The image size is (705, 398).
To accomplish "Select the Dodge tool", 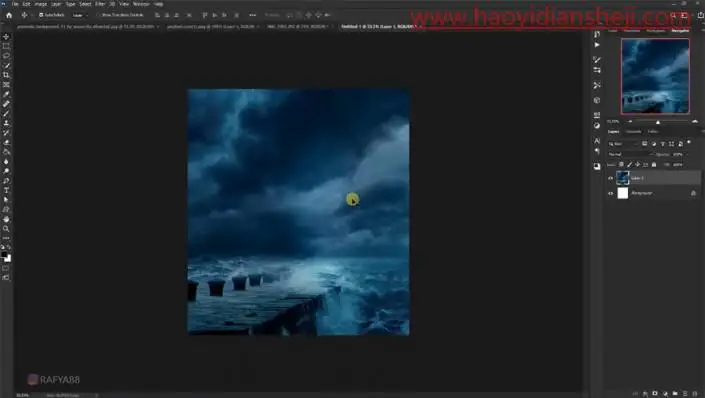I will (6, 171).
